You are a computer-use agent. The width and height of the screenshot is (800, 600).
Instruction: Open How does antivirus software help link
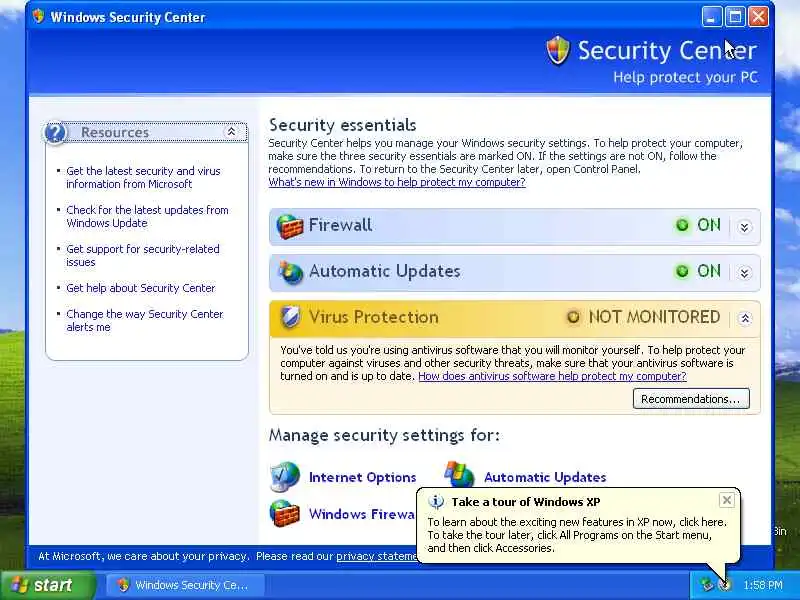(553, 376)
